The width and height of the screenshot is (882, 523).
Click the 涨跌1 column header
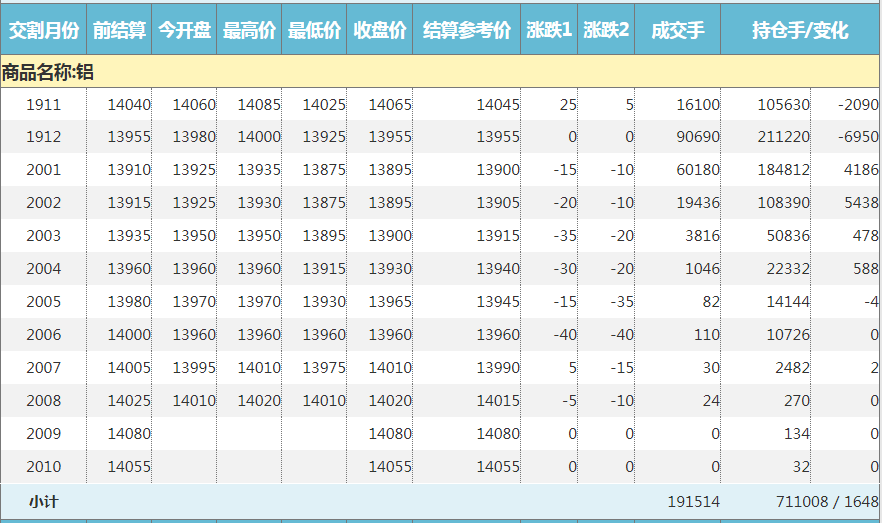(549, 31)
